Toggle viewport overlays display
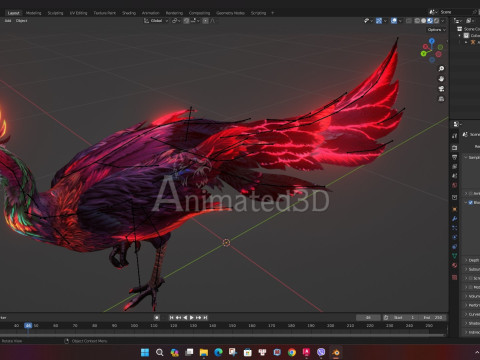Screen dimensions: 480x360 394,21
